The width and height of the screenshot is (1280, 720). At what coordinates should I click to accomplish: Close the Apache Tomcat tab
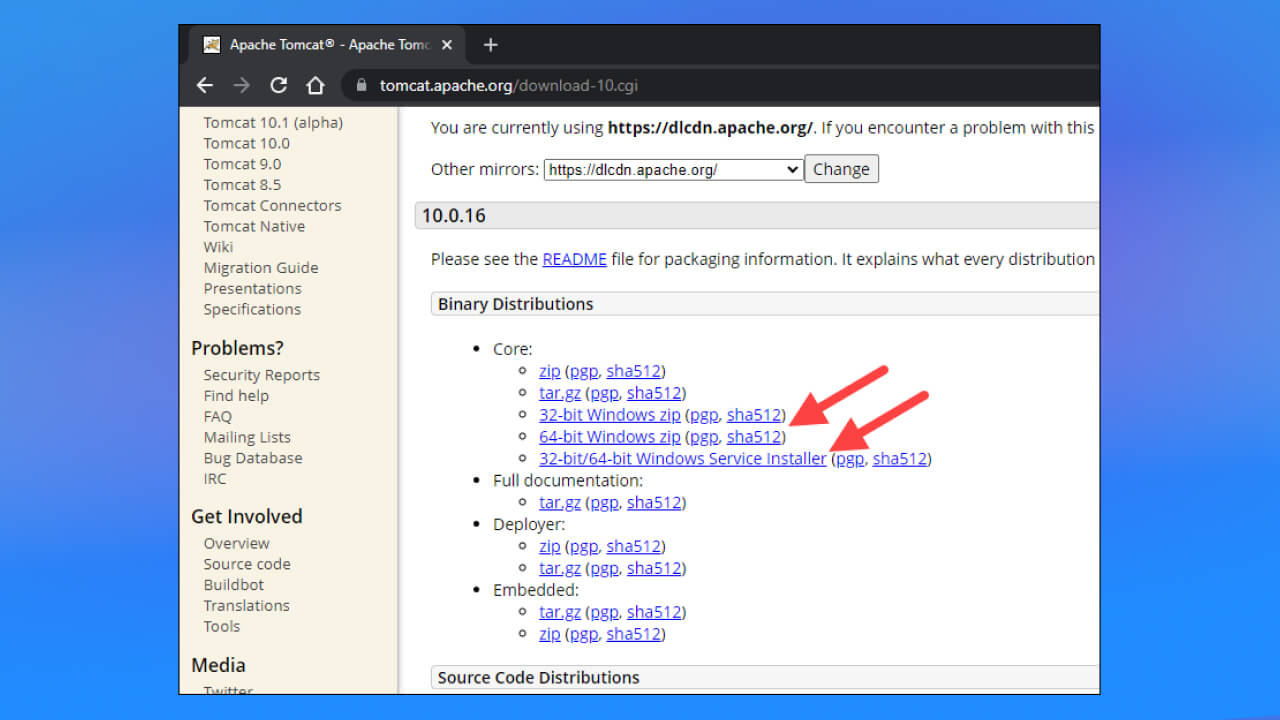pyautogui.click(x=447, y=45)
